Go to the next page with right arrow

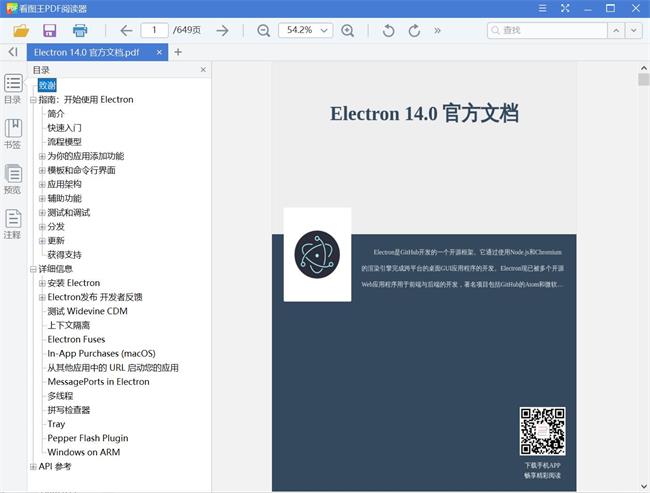pyautogui.click(x=222, y=30)
